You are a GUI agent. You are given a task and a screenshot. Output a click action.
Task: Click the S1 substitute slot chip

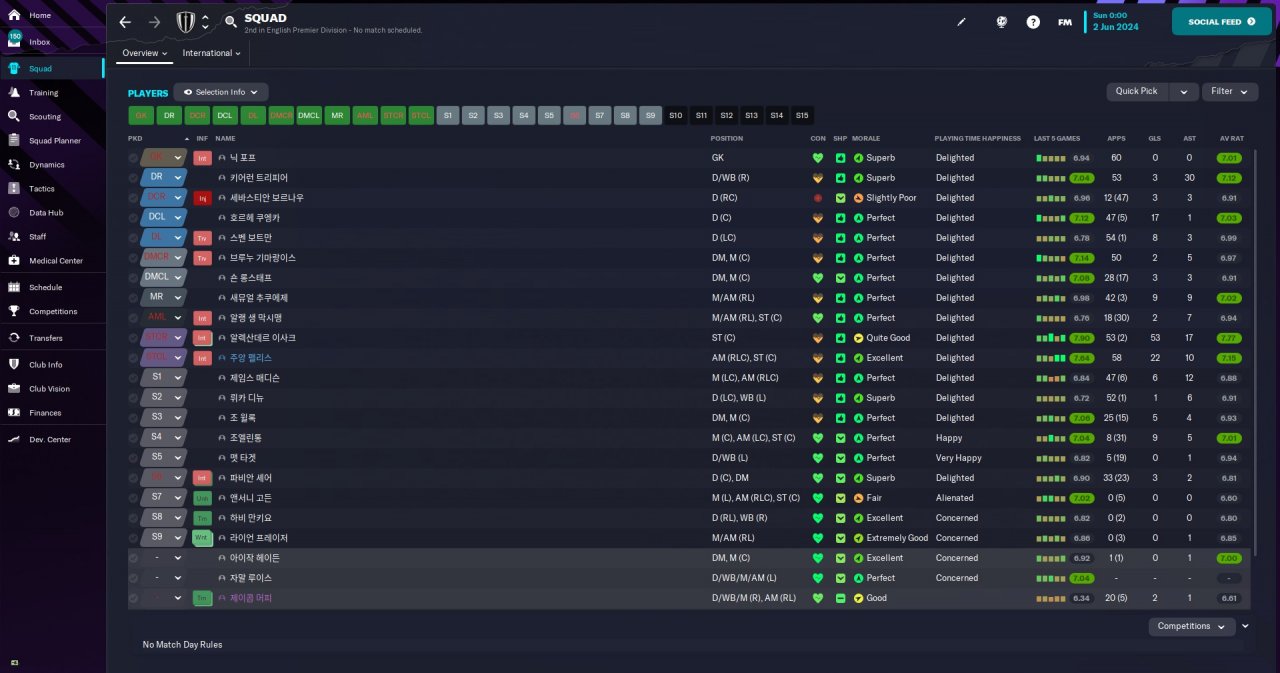tap(448, 115)
